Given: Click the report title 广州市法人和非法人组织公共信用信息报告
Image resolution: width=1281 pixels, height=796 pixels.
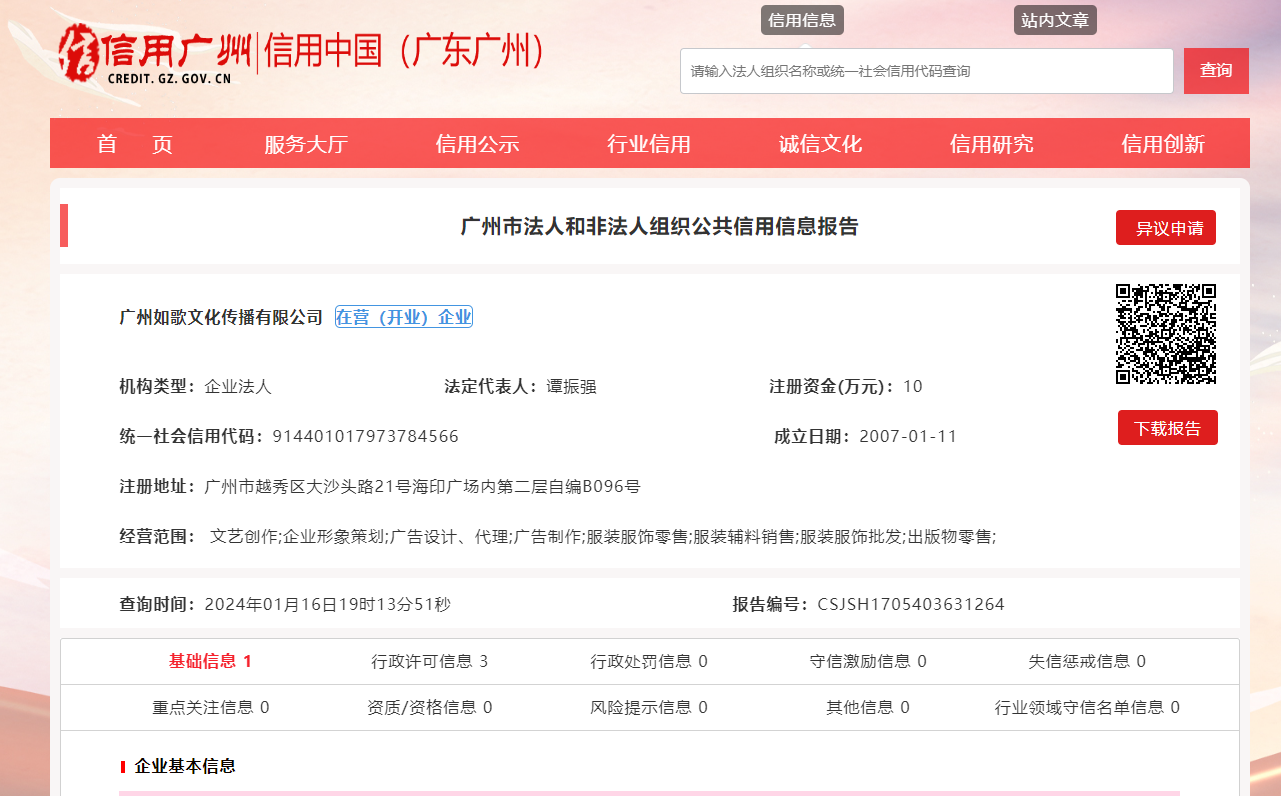Looking at the screenshot, I should [x=659, y=226].
